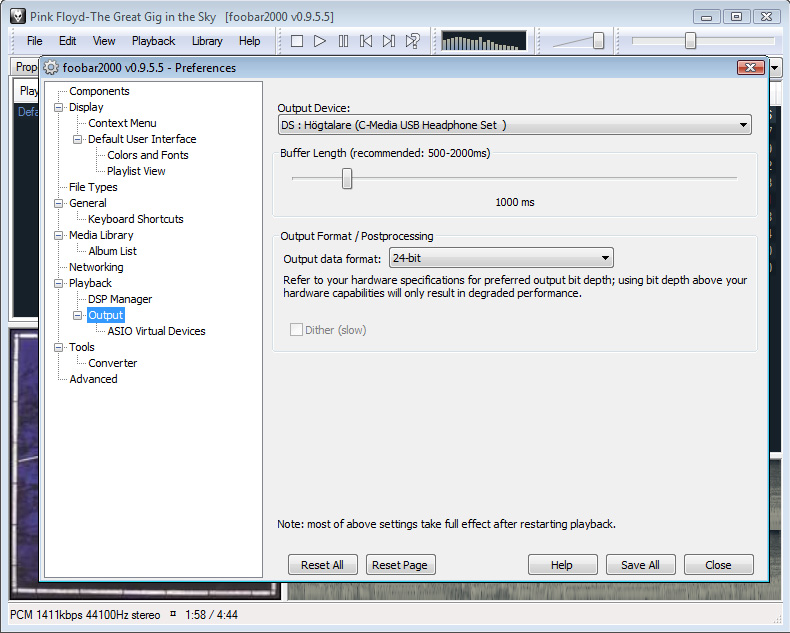Select Colors and Fonts page

coord(148,155)
